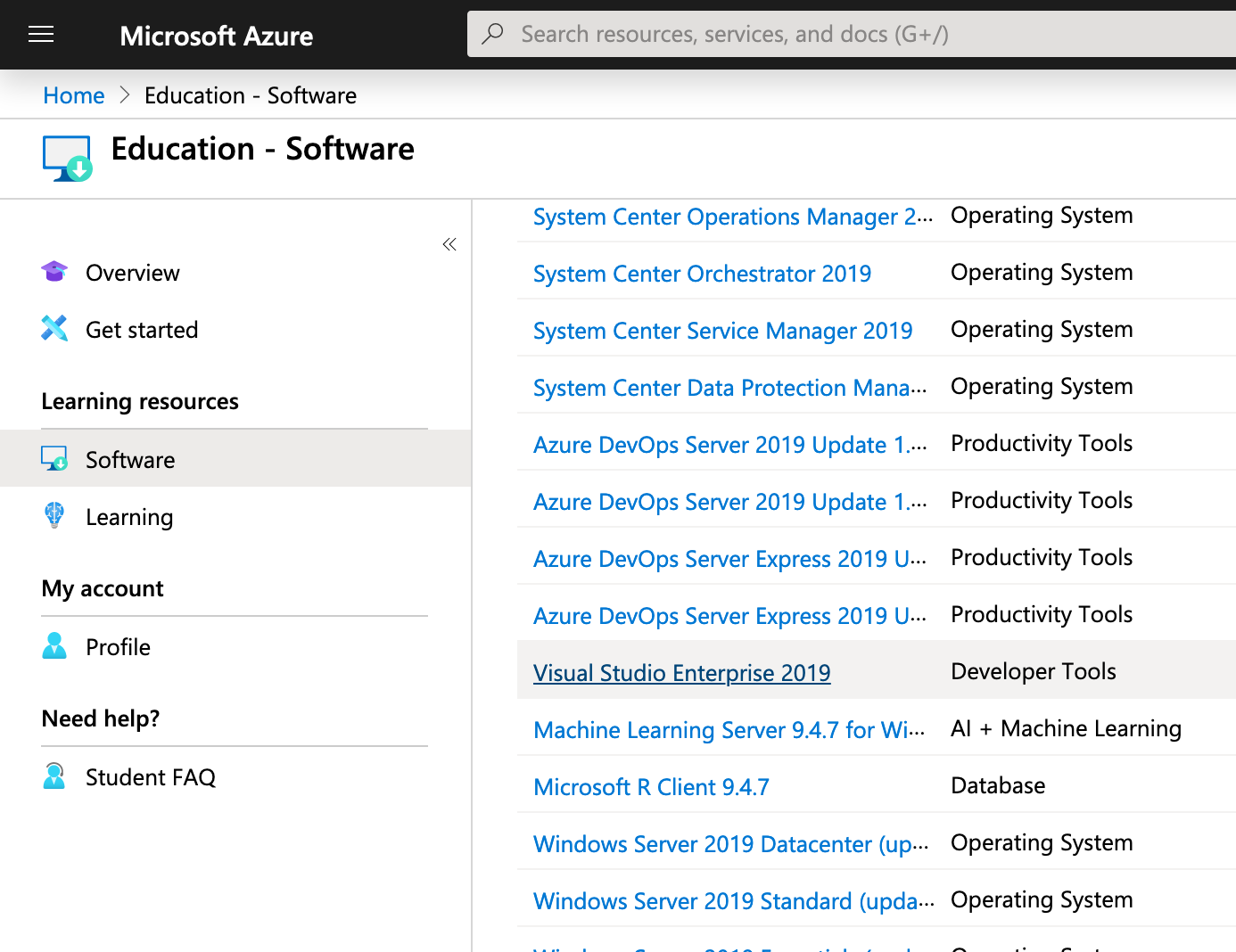Viewport: 1236px width, 952px height.
Task: Click the Student FAQ support icon
Action: point(54,776)
